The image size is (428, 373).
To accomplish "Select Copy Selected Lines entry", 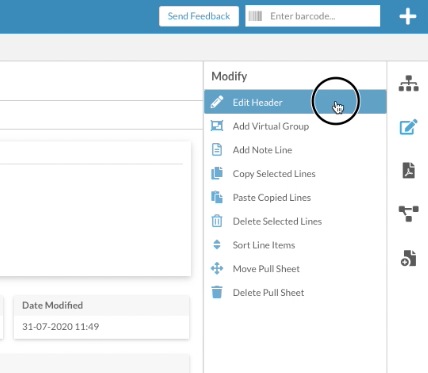I will tap(295, 173).
